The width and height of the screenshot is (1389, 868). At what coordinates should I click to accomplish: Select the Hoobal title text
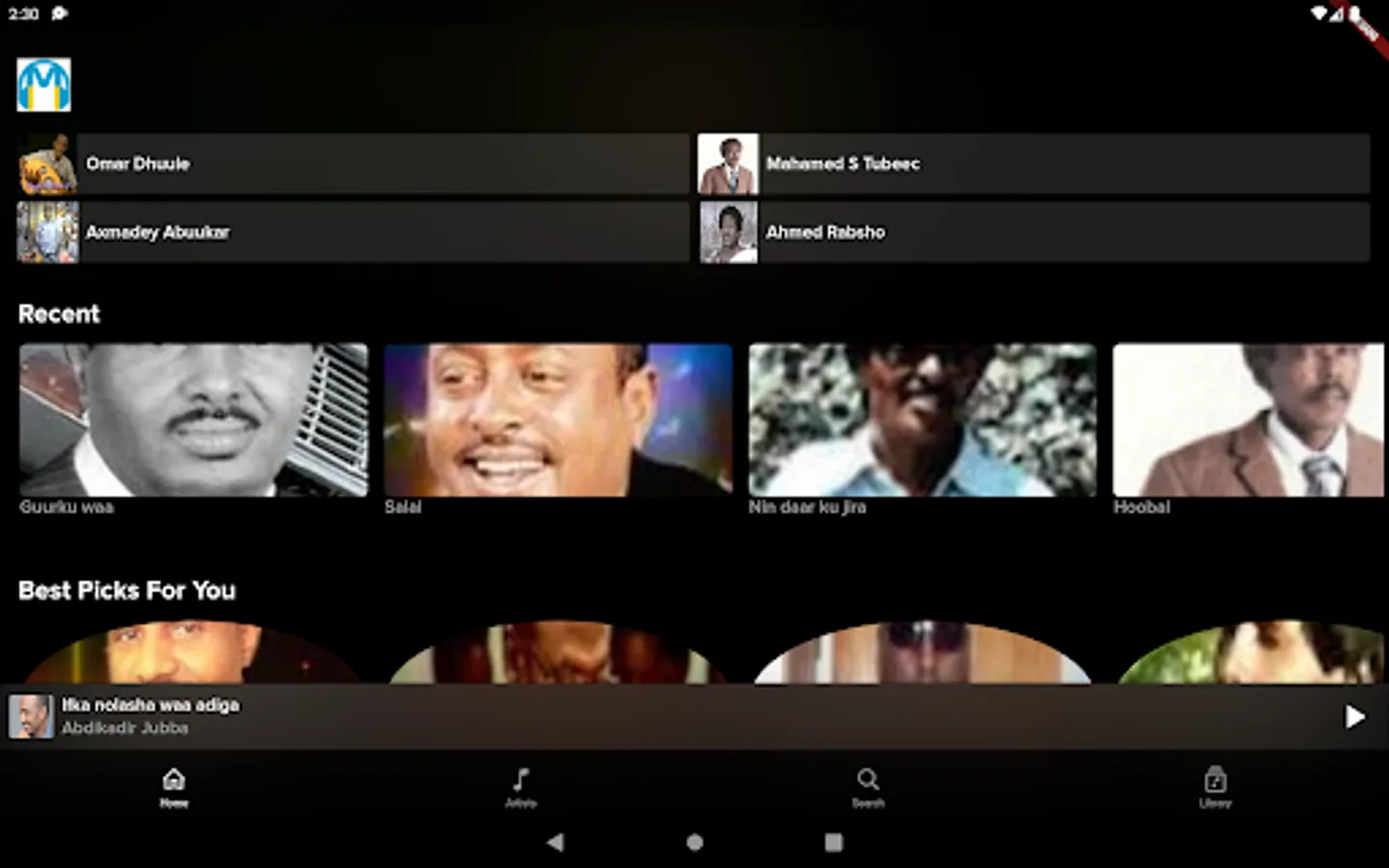coord(1142,507)
